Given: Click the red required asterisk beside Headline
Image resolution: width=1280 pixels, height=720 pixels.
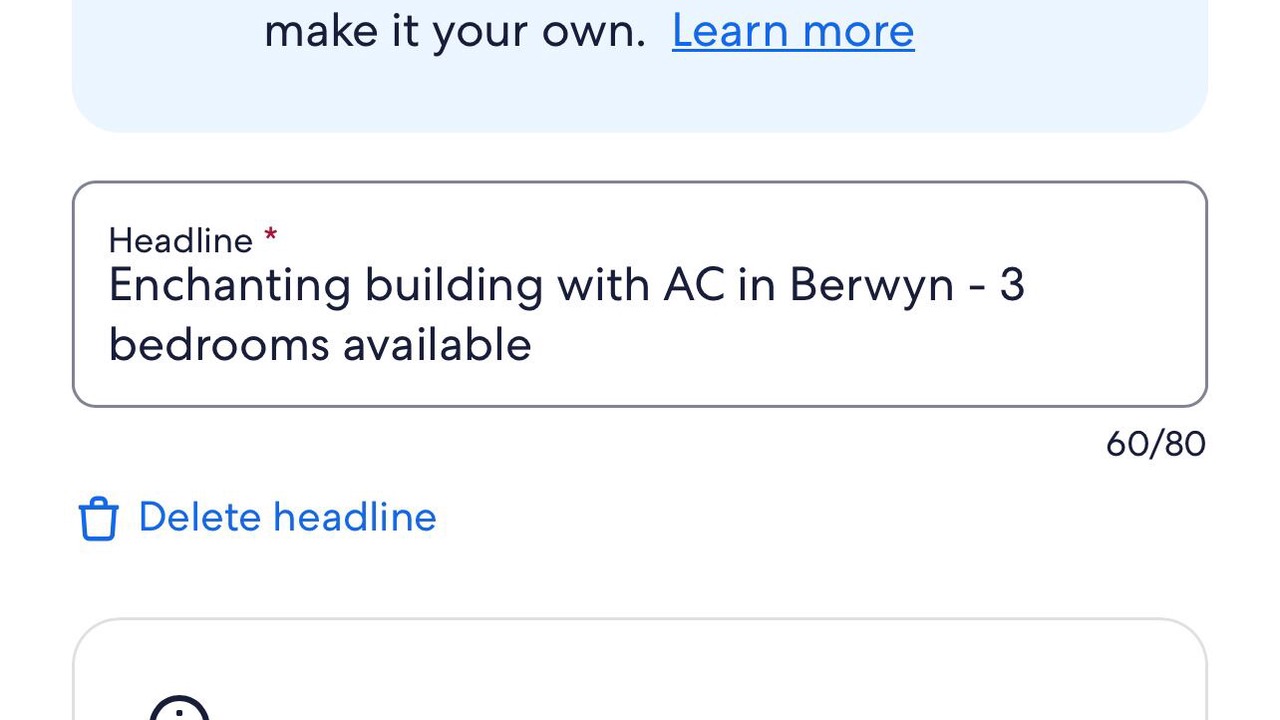Looking at the screenshot, I should 270,236.
